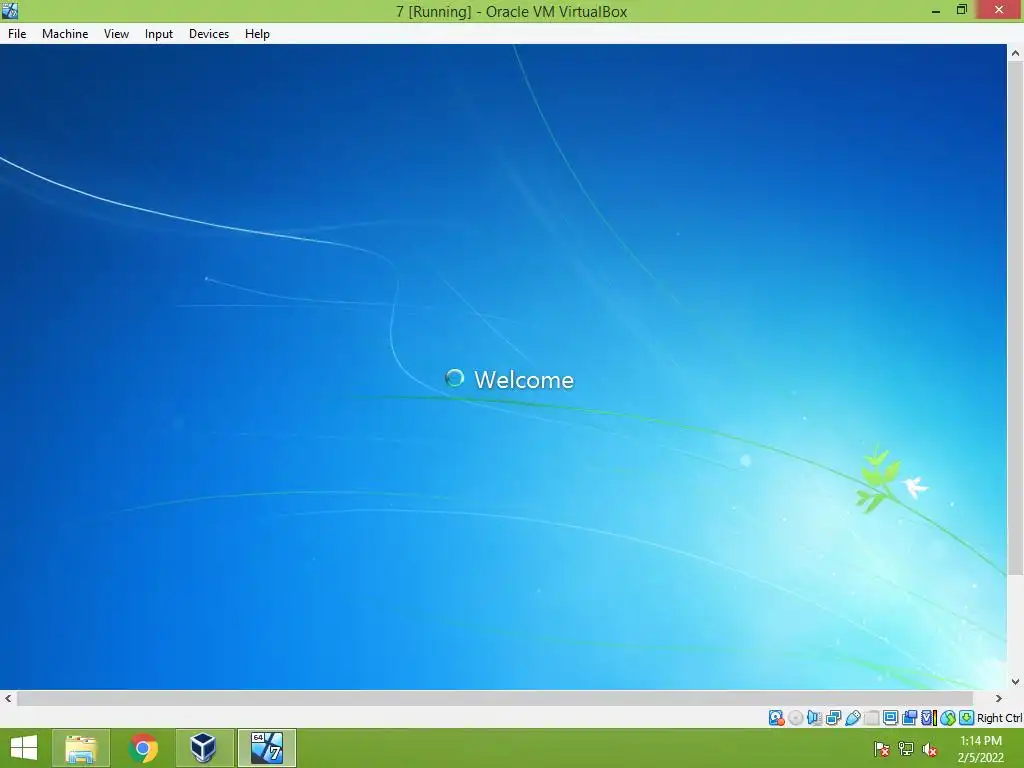Open VirtualBox Manager from the taskbar
Viewport: 1024px width, 768px height.
pos(204,748)
